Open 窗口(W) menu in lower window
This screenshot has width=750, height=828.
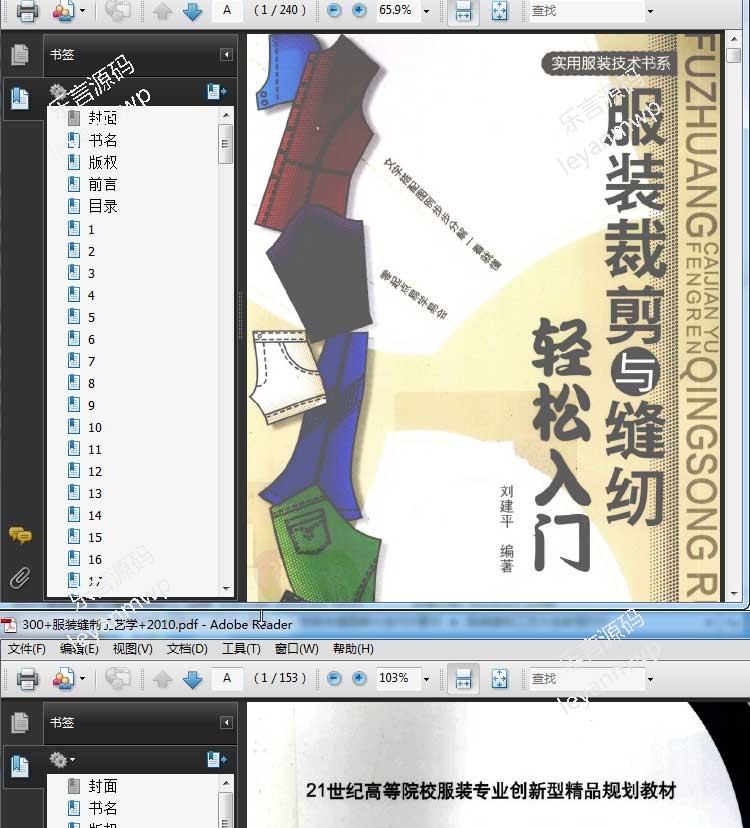[296, 648]
